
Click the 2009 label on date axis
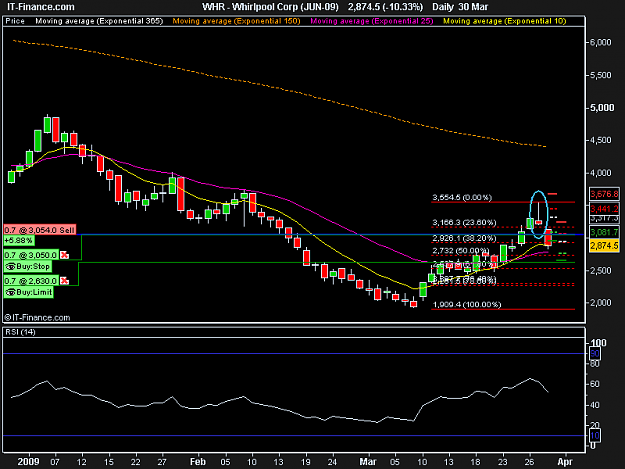28,462
